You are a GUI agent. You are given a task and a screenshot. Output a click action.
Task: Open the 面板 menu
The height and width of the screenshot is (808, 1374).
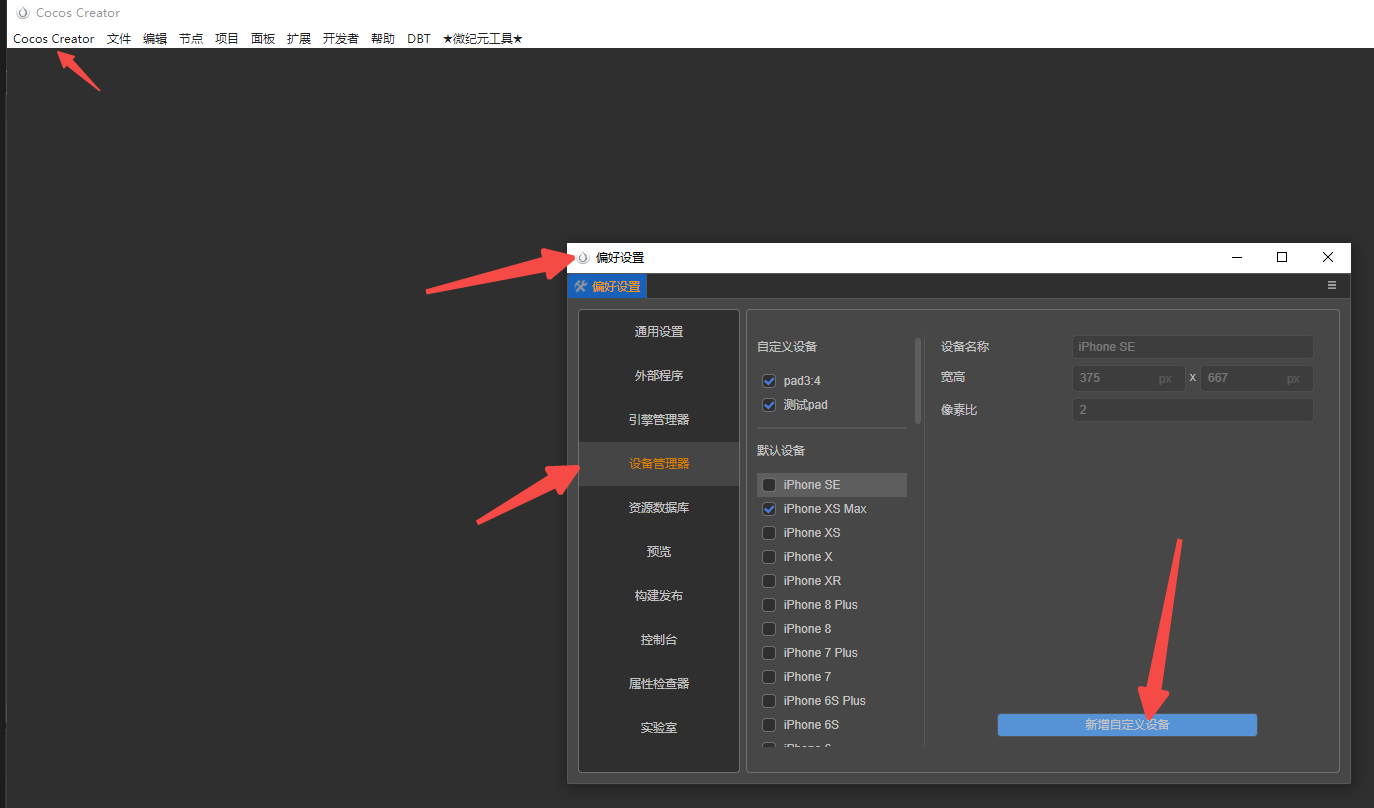(x=263, y=39)
